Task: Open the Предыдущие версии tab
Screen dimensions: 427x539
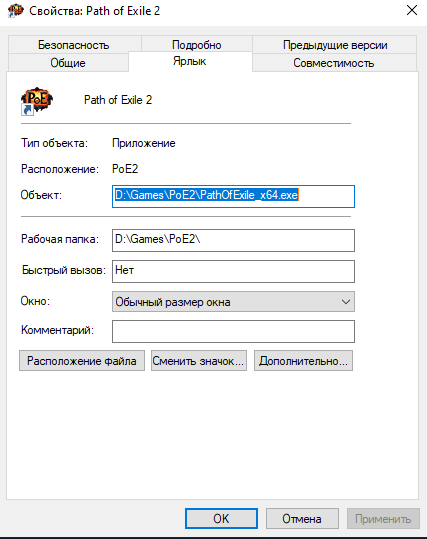Action: [335, 45]
